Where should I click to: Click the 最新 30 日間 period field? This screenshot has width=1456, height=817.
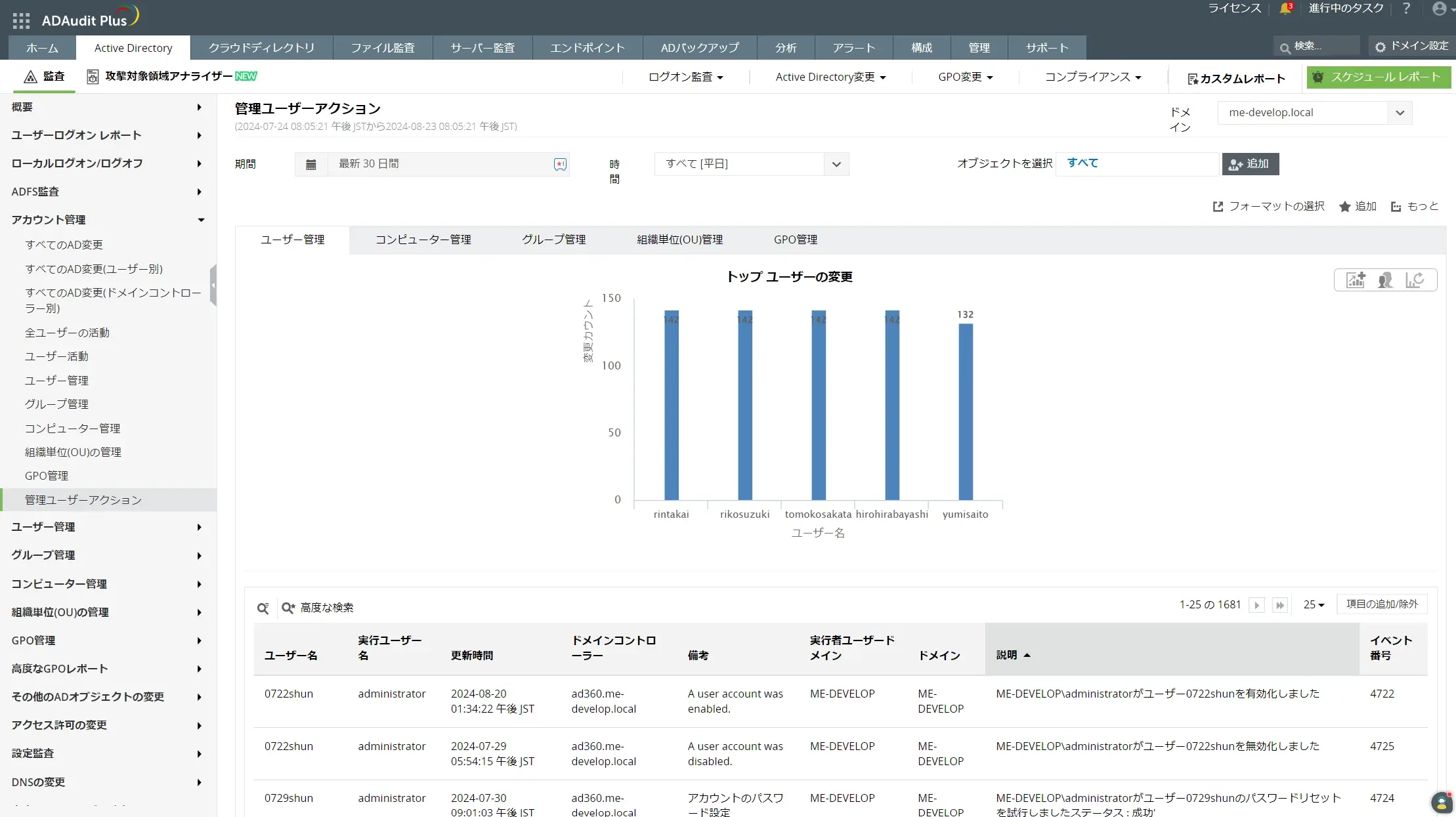(x=432, y=164)
